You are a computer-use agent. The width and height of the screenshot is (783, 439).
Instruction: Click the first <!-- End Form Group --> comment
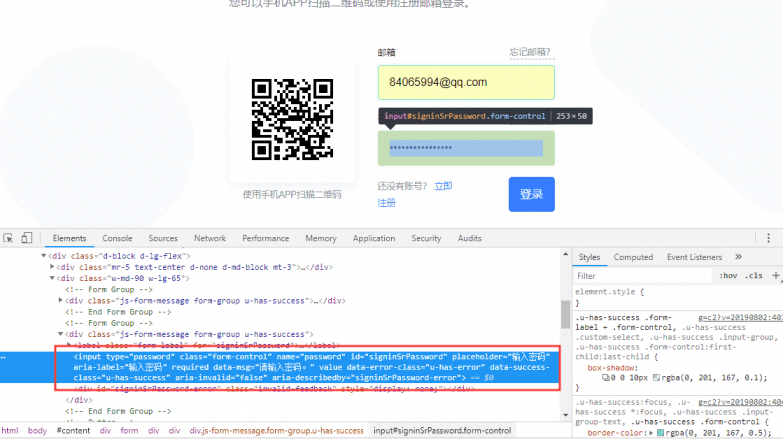(118, 312)
